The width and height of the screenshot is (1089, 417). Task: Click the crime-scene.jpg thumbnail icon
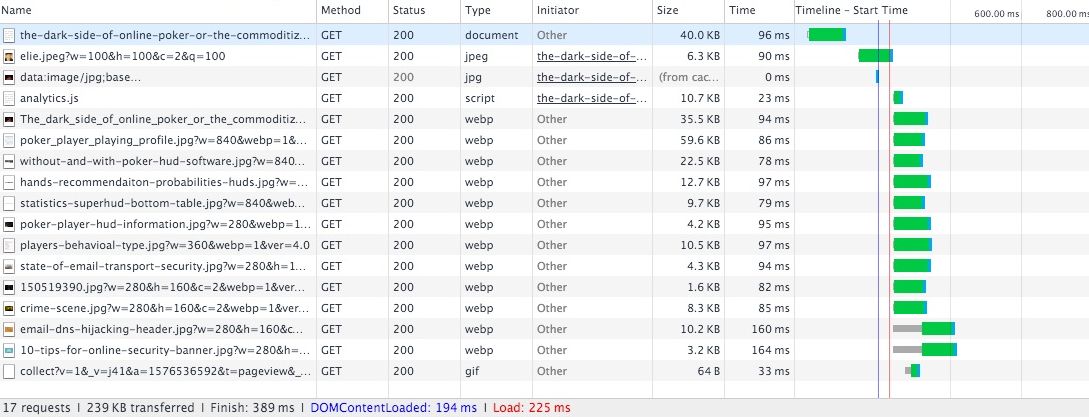tap(9, 308)
